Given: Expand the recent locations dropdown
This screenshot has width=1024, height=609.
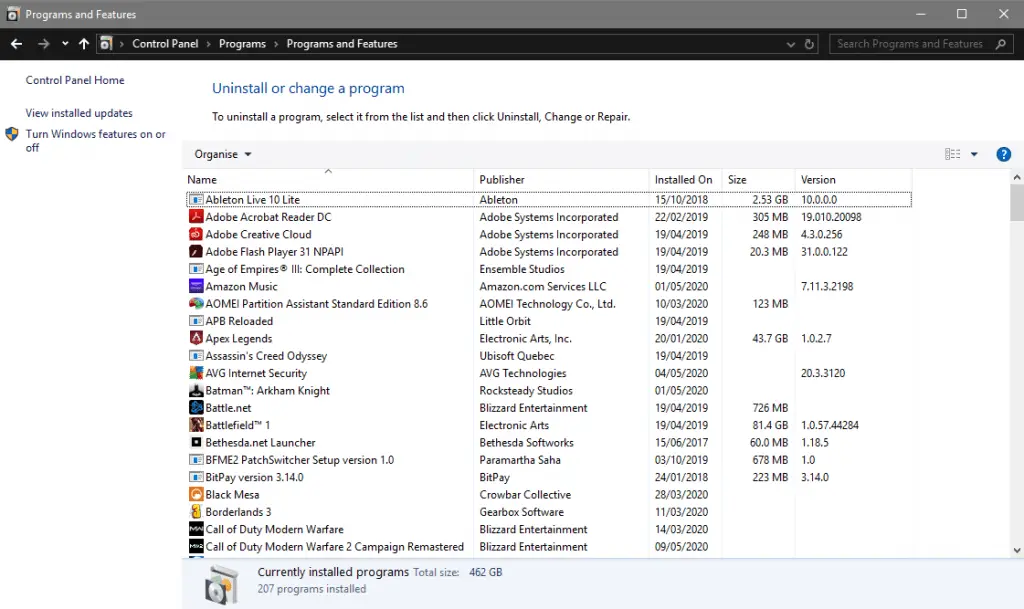Looking at the screenshot, I should [65, 44].
